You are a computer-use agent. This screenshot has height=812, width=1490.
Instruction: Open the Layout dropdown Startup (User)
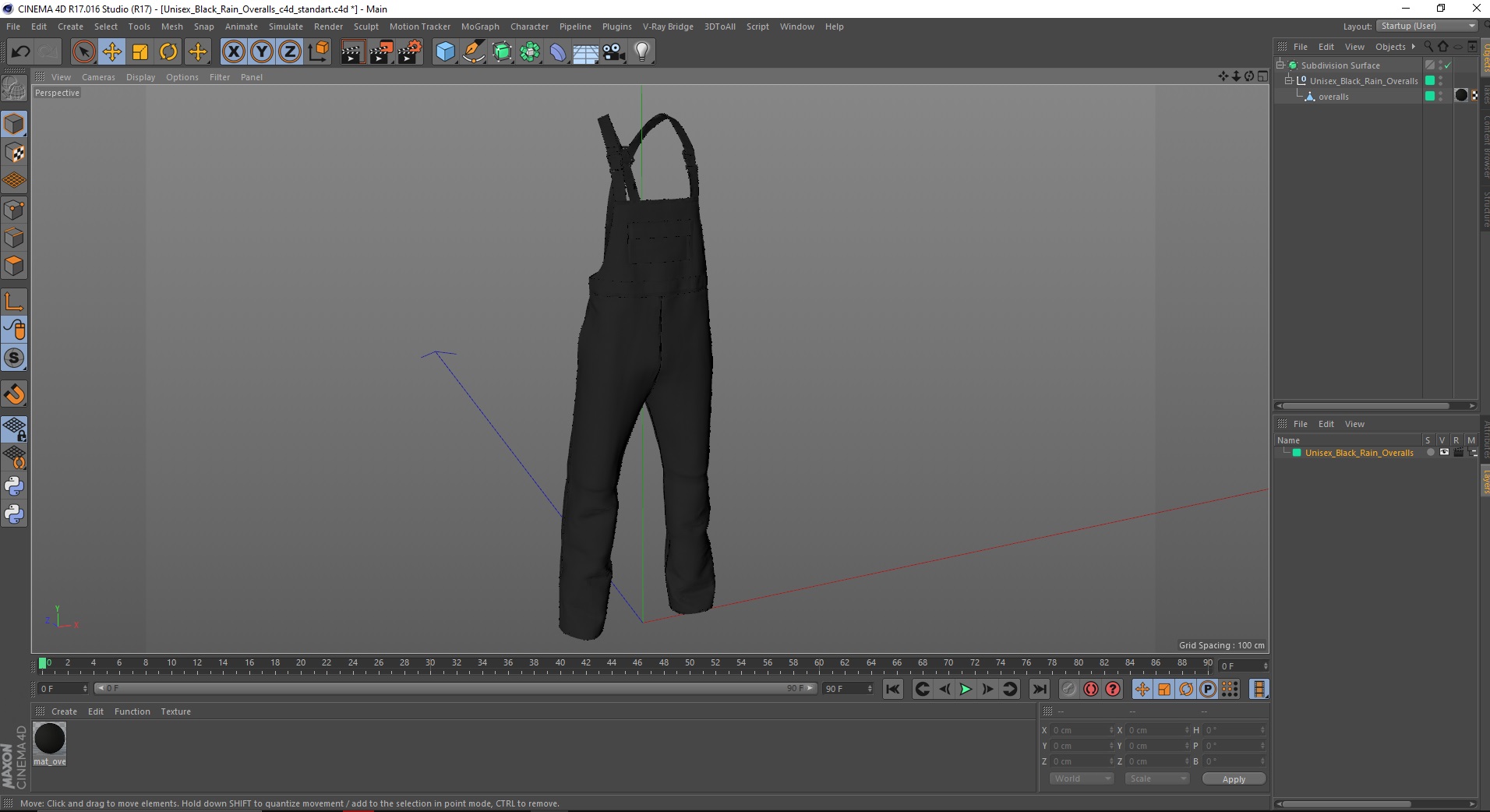point(1428,26)
